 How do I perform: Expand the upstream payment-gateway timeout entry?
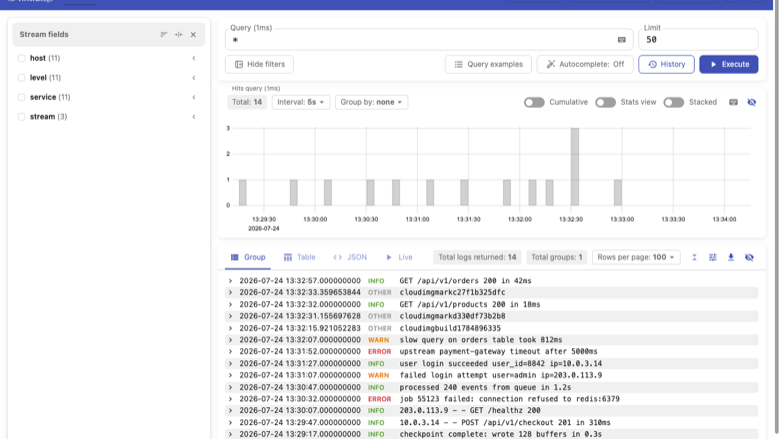[x=230, y=351]
